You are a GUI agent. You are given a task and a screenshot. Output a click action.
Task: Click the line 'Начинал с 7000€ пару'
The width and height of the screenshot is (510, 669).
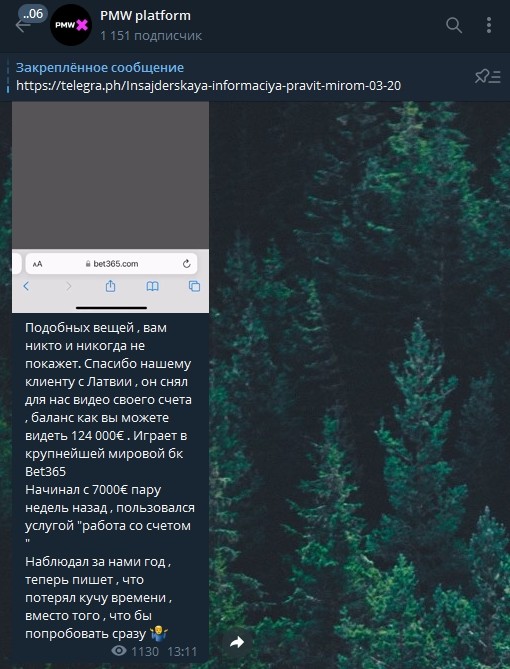pyautogui.click(x=93, y=490)
